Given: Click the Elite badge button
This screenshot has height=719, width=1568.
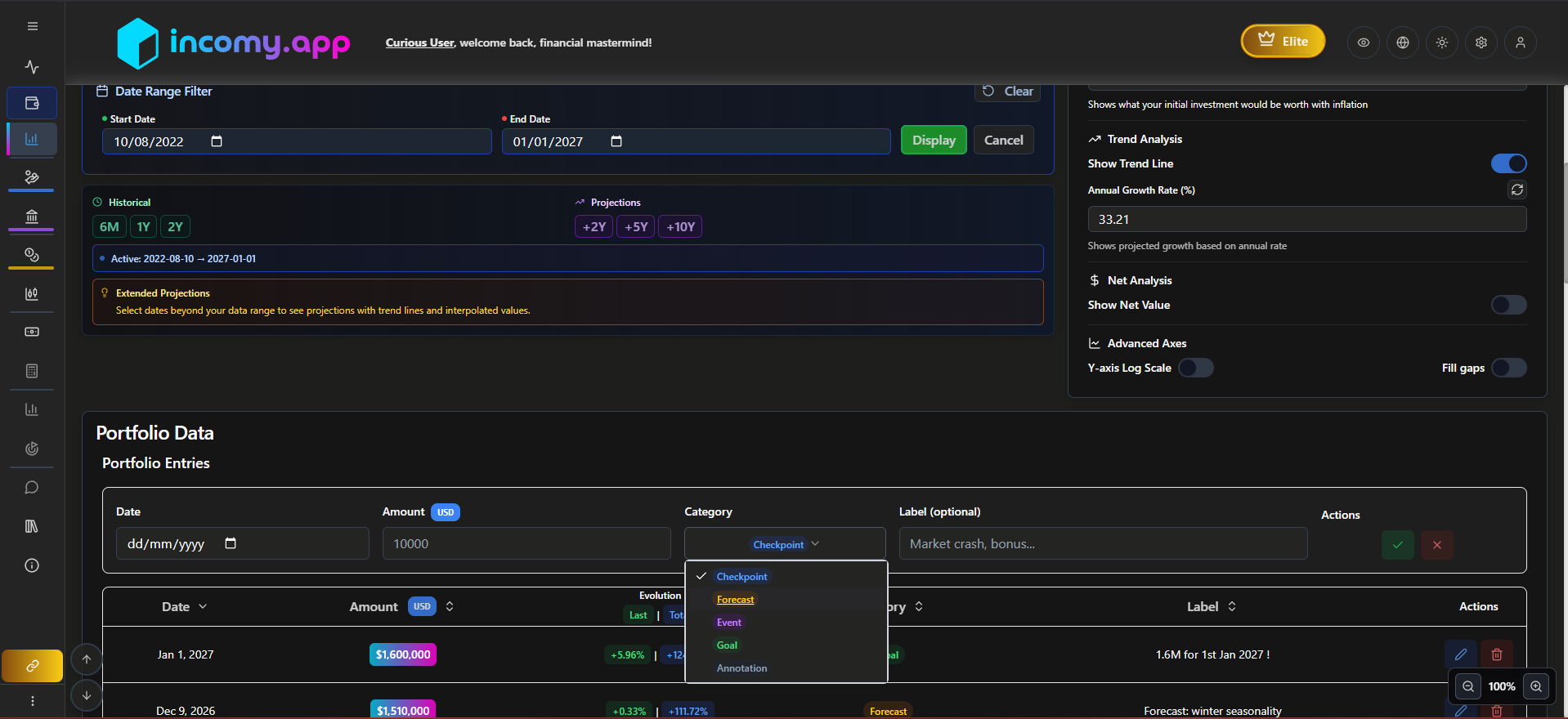Looking at the screenshot, I should click(1283, 41).
